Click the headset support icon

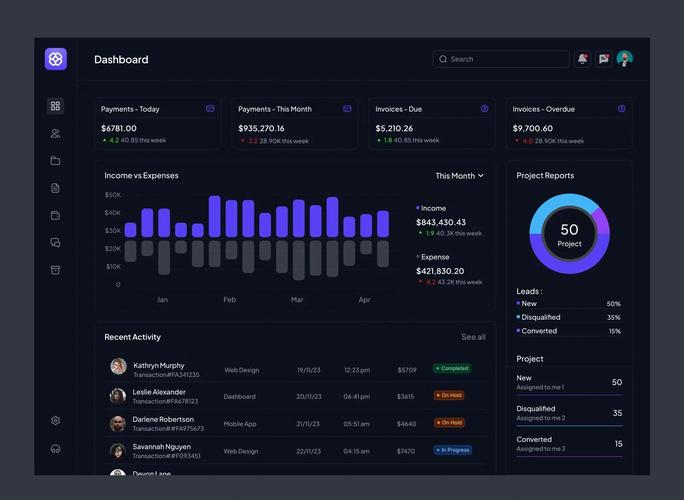(55, 449)
